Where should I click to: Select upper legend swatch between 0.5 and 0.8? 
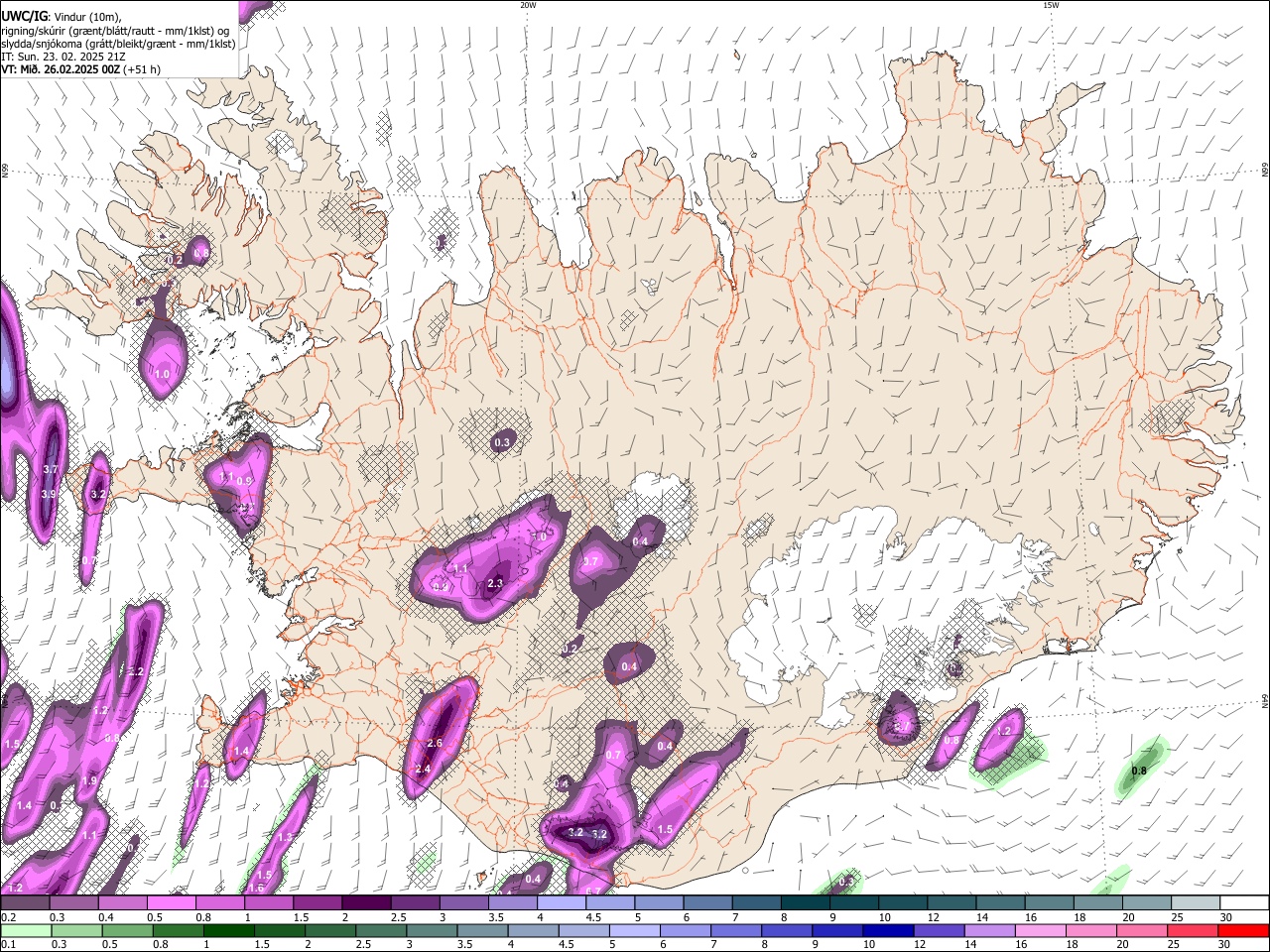point(172,903)
